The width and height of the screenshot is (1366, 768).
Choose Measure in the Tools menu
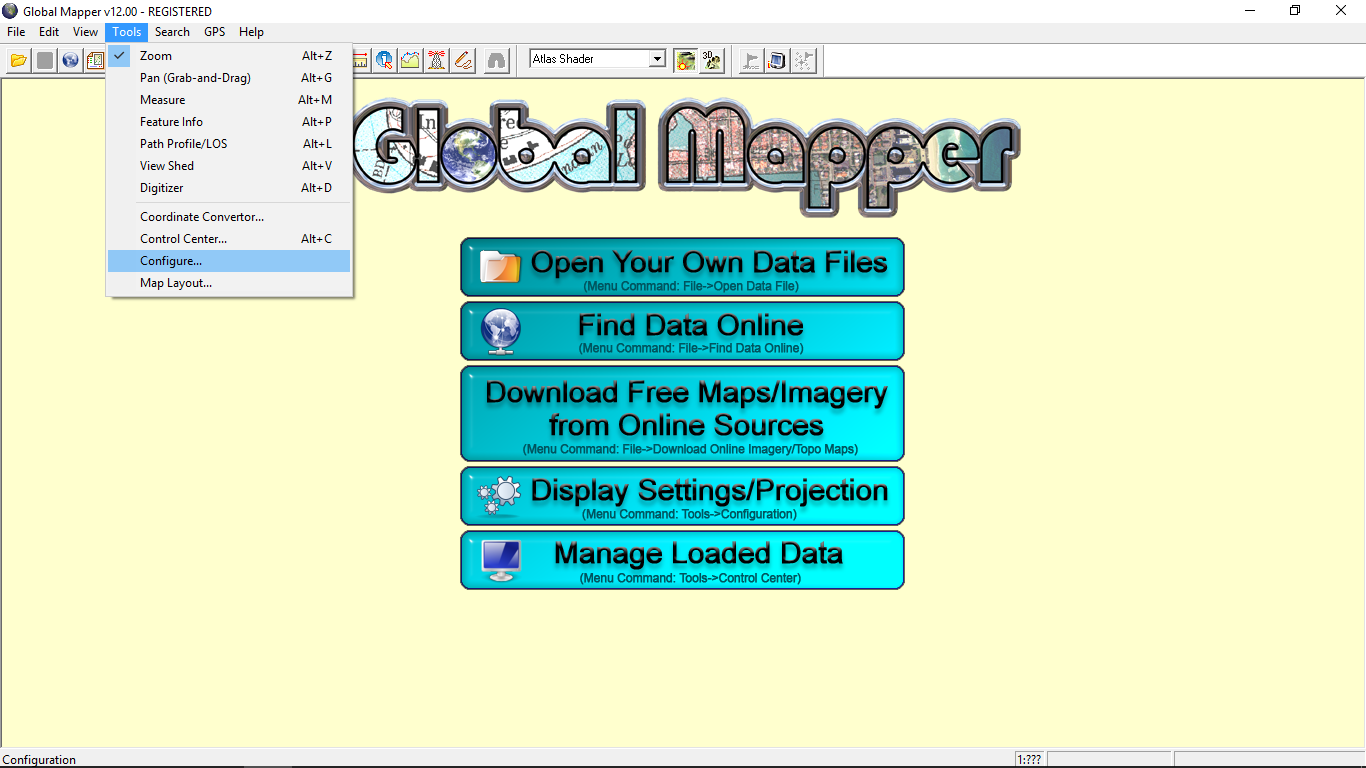pos(229,100)
